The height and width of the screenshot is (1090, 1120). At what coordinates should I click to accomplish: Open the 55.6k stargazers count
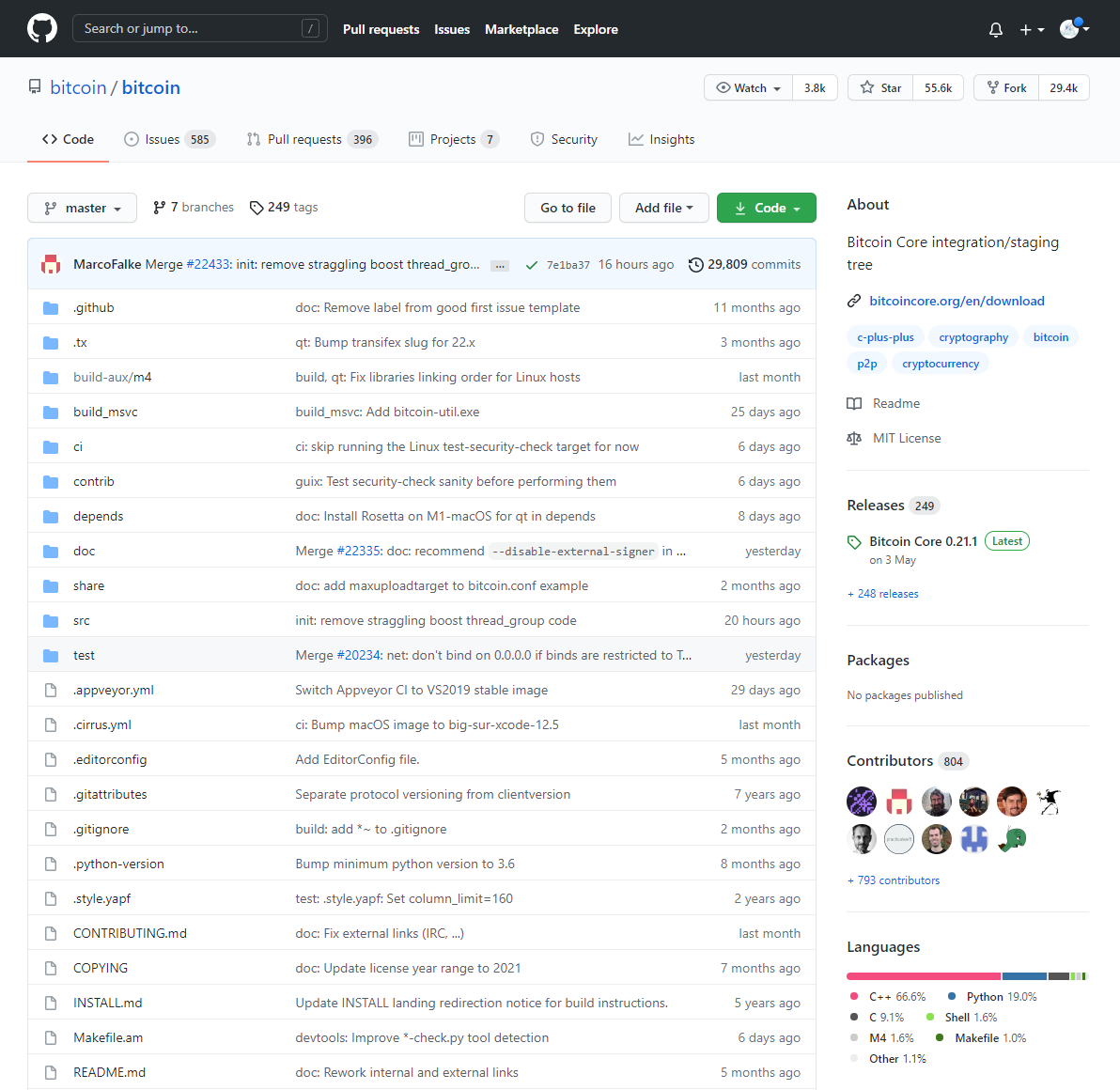pos(938,87)
